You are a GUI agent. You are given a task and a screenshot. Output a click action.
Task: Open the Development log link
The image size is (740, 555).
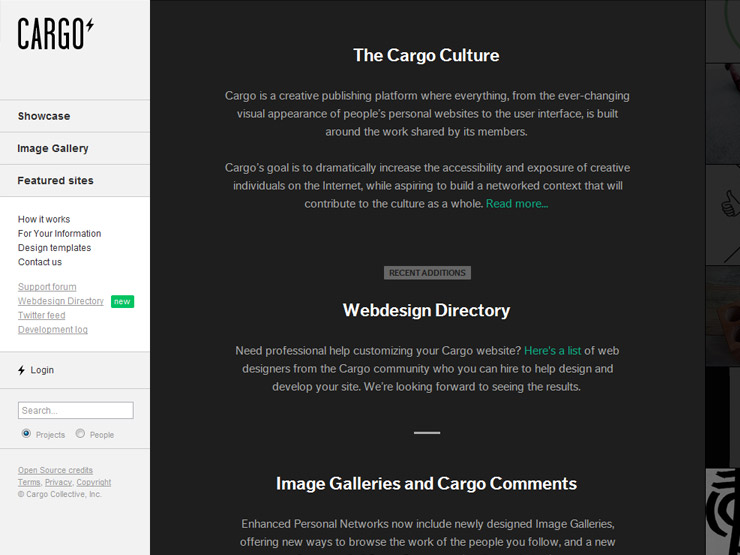coord(53,329)
